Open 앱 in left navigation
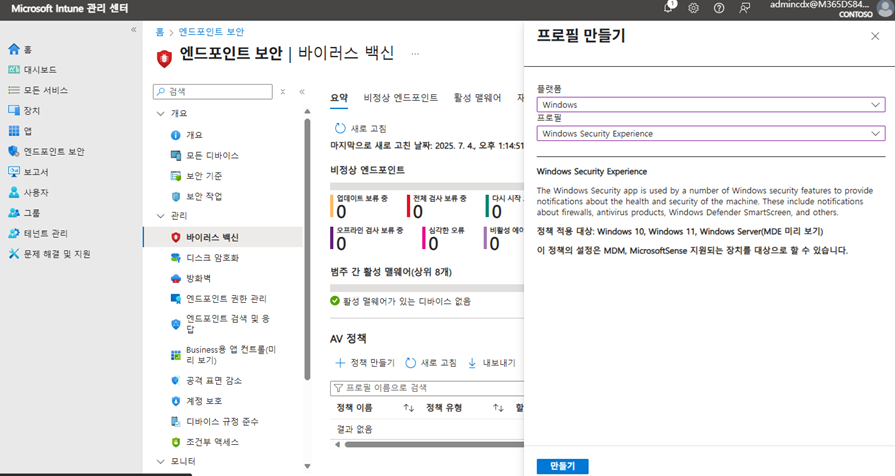 pos(20,131)
